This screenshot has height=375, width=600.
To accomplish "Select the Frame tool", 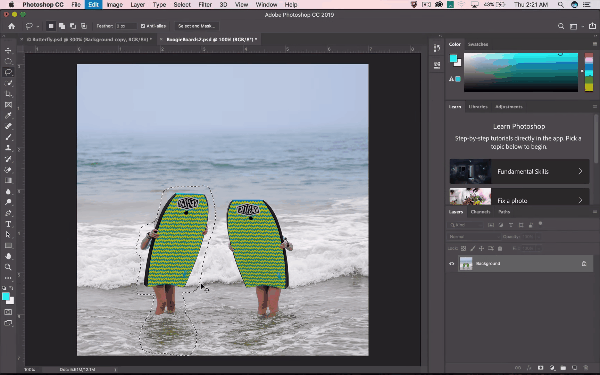I will (8, 104).
